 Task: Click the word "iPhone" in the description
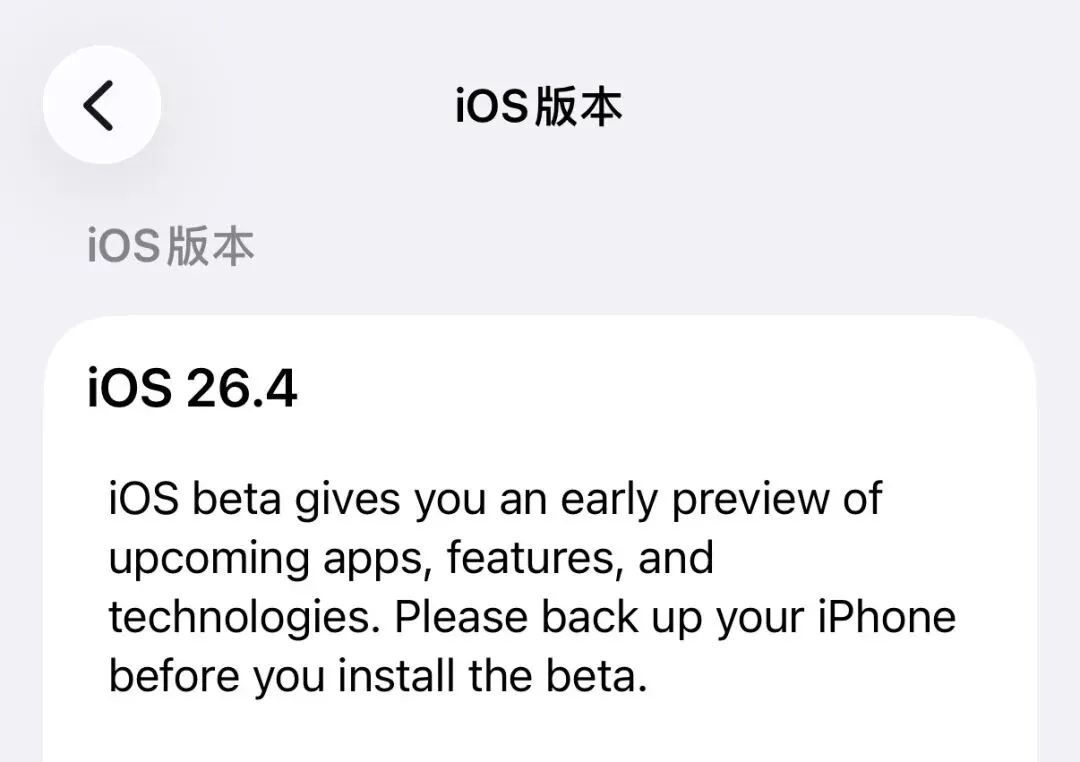[x=887, y=617]
